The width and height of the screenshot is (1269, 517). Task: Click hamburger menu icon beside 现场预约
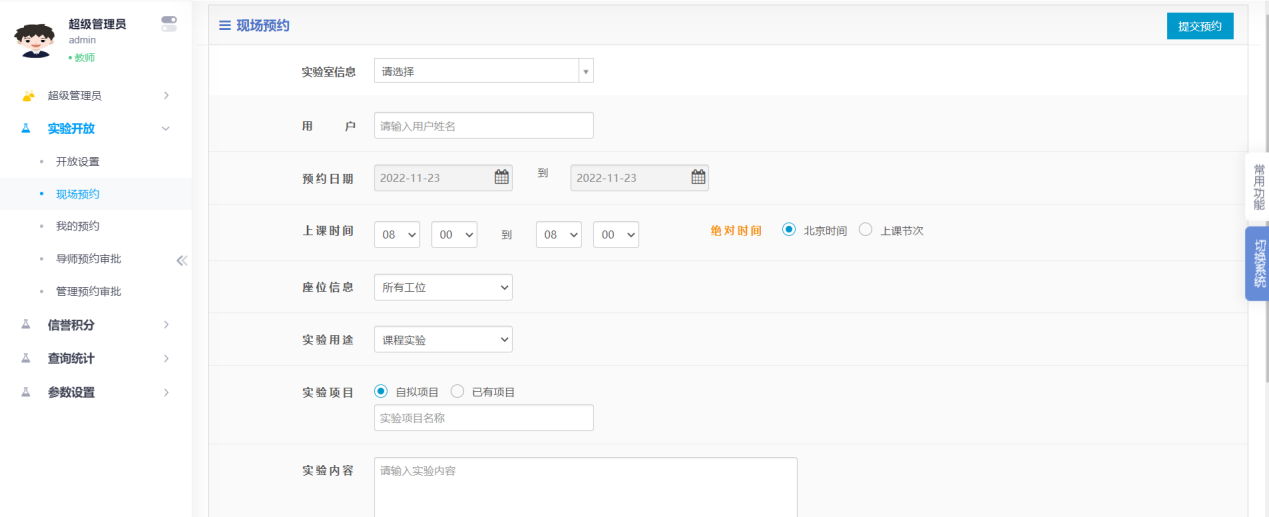(x=225, y=26)
